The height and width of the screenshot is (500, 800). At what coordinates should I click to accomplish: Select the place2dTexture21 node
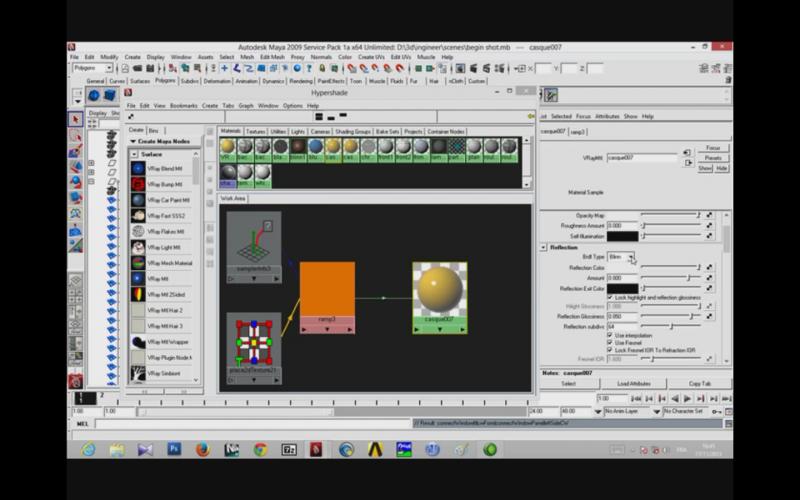(254, 348)
